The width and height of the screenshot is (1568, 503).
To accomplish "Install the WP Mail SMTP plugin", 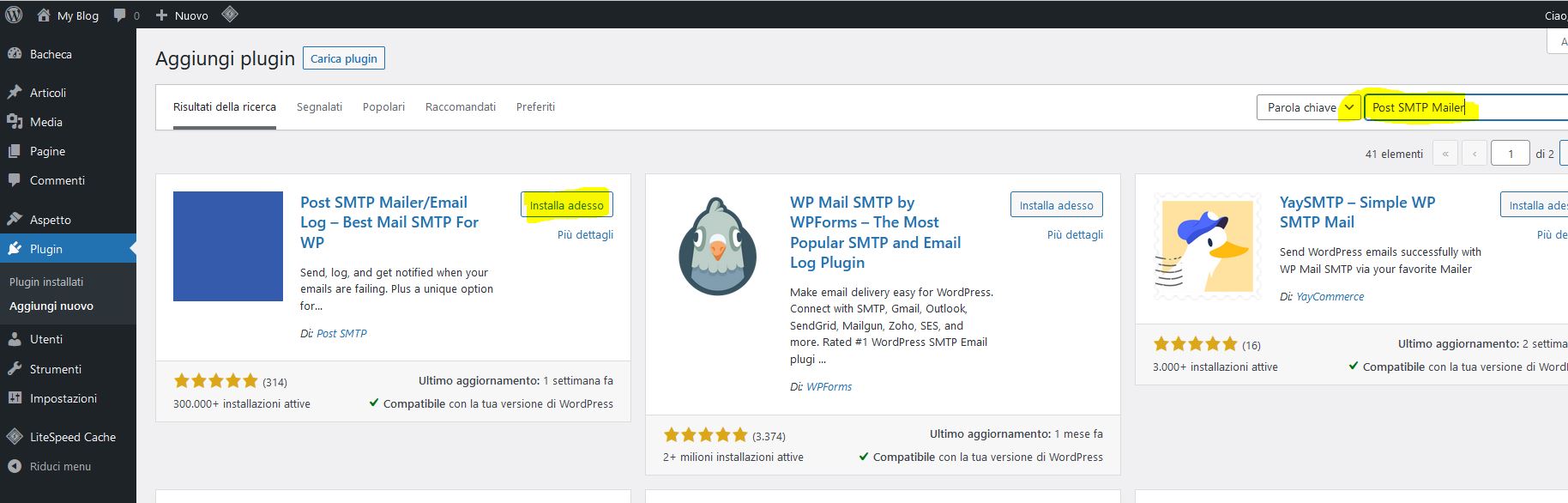I will click(1057, 205).
